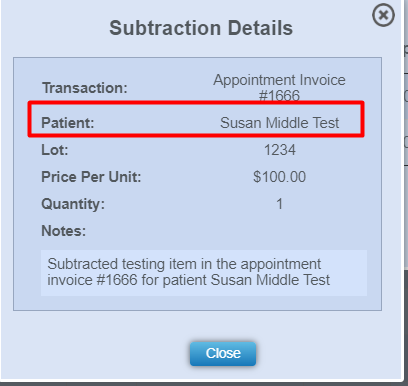The image size is (408, 386).
Task: Click the Notes label
Action: coord(63,231)
